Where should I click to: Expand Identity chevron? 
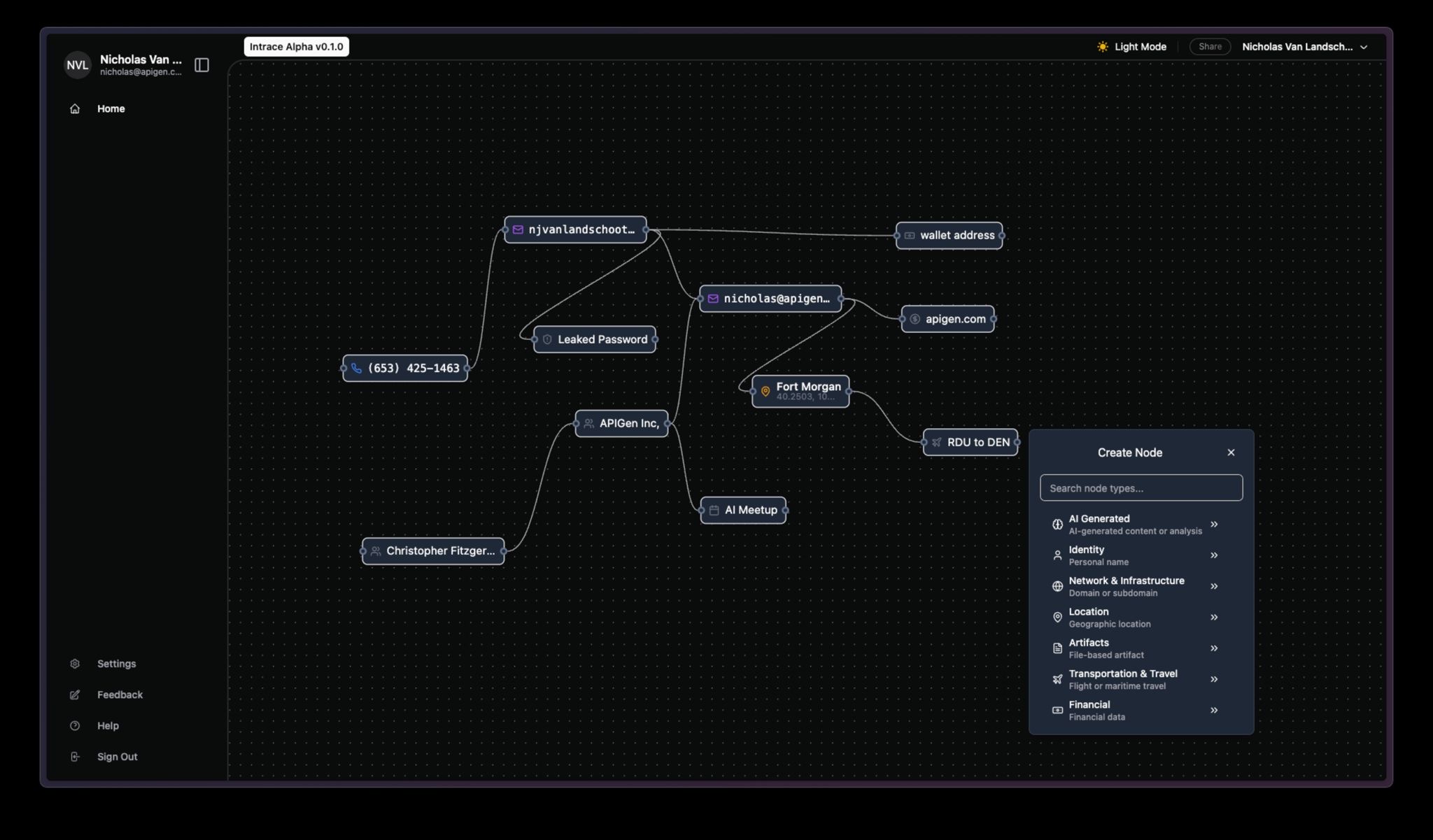tap(1214, 555)
